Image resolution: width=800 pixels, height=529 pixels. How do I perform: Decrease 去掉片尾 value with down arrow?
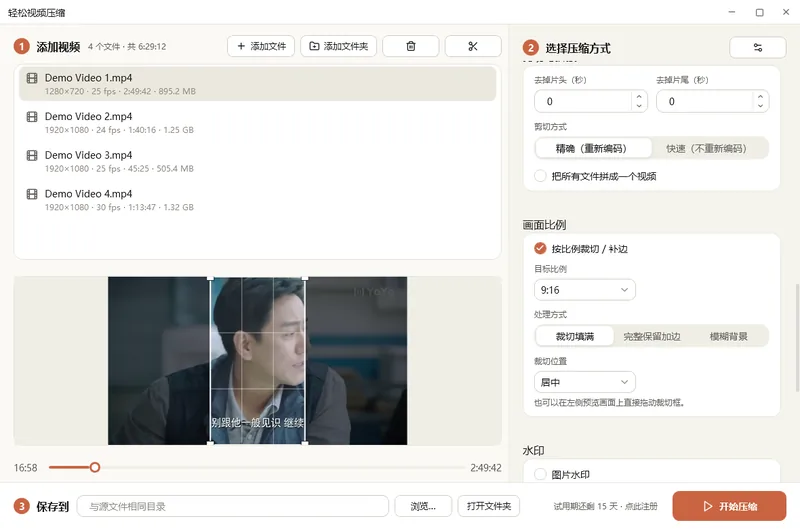pos(761,106)
